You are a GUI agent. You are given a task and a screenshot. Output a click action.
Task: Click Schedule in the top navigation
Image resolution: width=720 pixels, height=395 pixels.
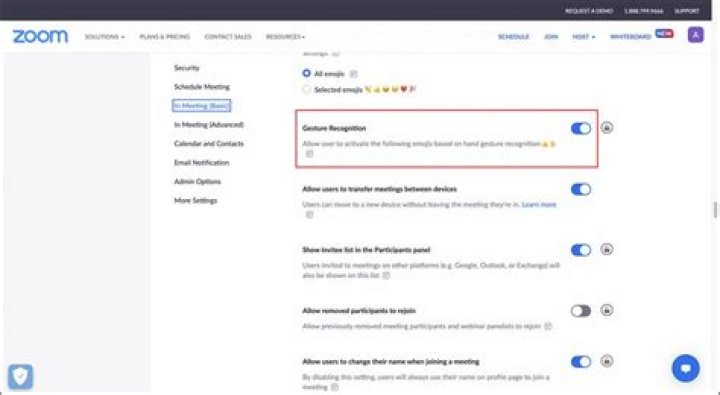point(513,37)
